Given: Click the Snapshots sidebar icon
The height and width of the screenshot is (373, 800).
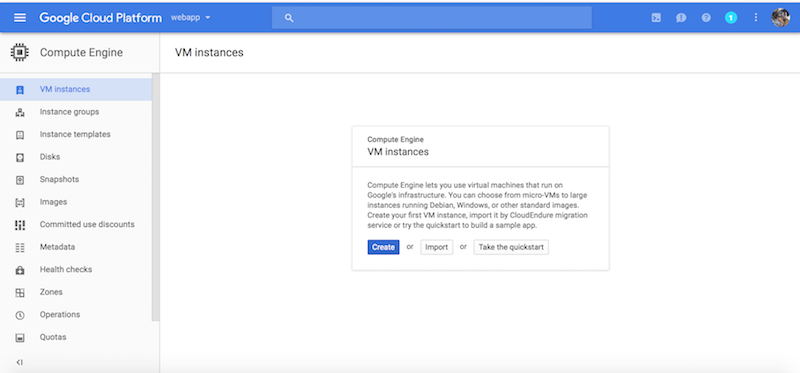Looking at the screenshot, I should tap(20, 180).
